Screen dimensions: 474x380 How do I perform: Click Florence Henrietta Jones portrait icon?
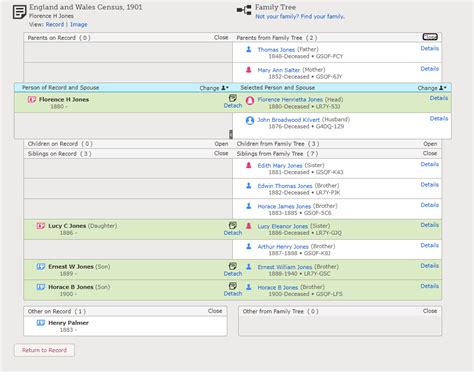coord(250,101)
